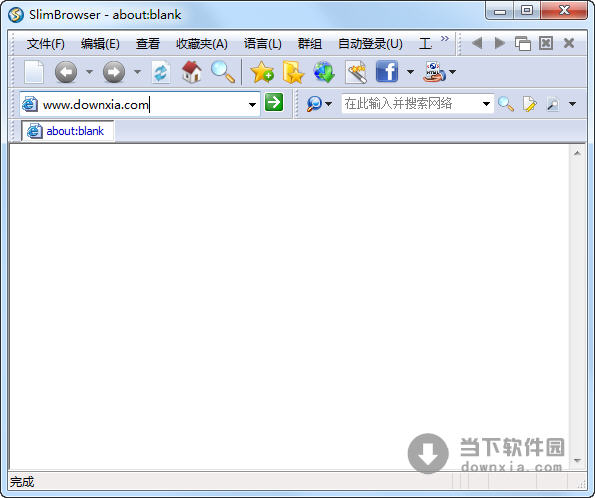Click the SlimBrowser logo in the title bar
Viewport: 595px width, 498px height.
pos(16,15)
